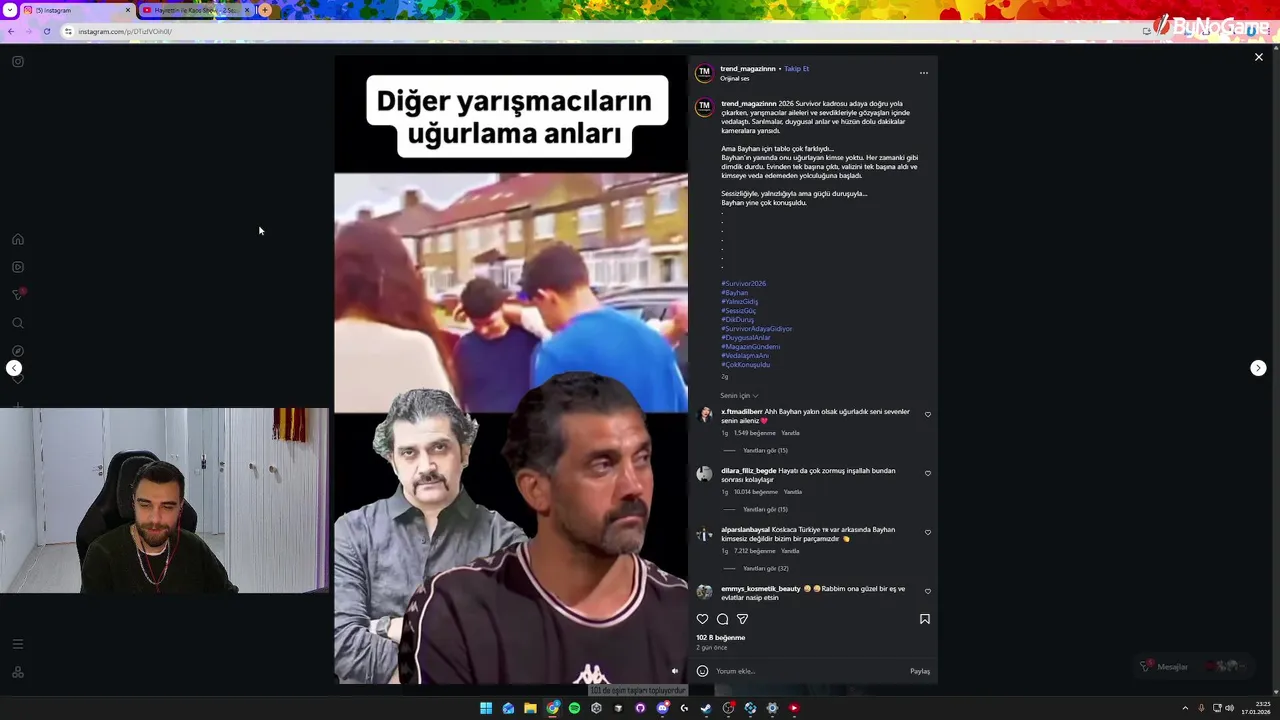The height and width of the screenshot is (720, 1280).
Task: Open Search in the Instagram sidebar
Action: point(18,323)
